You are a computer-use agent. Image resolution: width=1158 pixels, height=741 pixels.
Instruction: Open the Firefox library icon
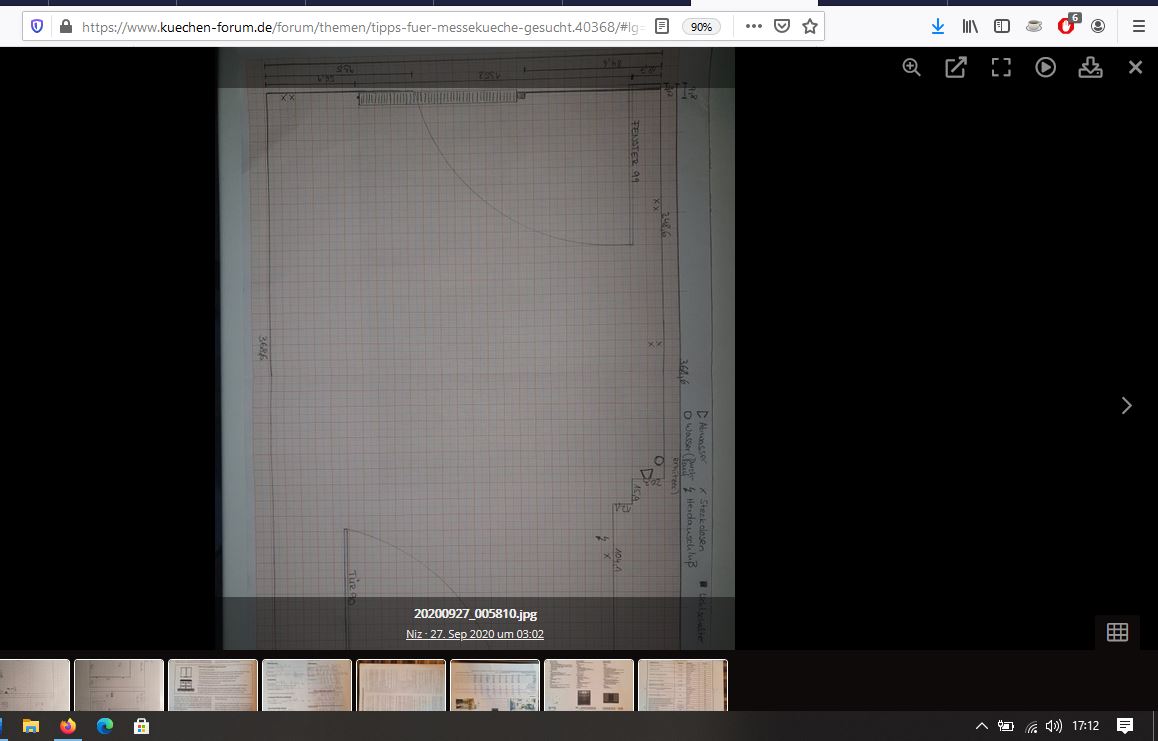pyautogui.click(x=970, y=27)
